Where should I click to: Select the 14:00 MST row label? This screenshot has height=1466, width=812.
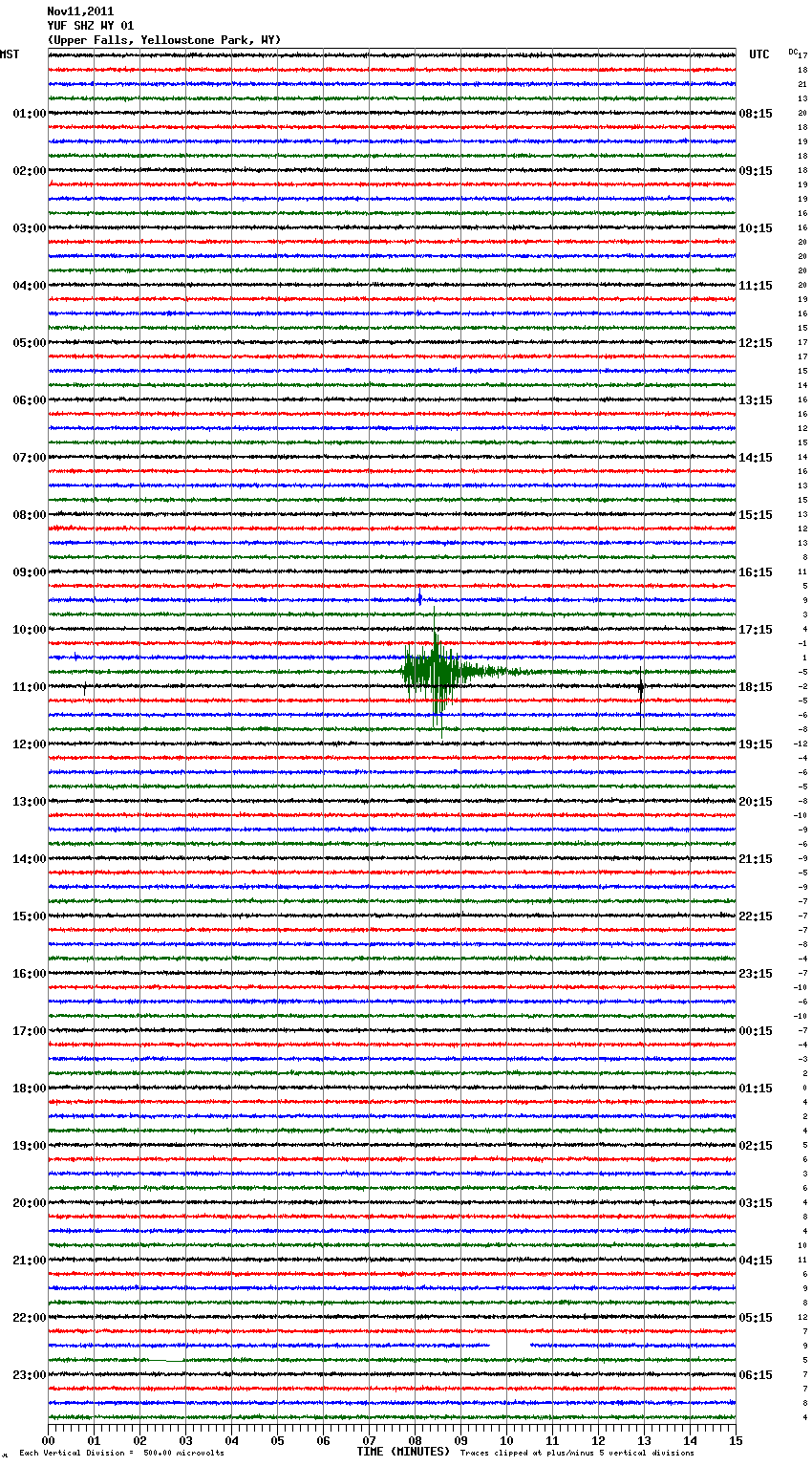tap(30, 859)
